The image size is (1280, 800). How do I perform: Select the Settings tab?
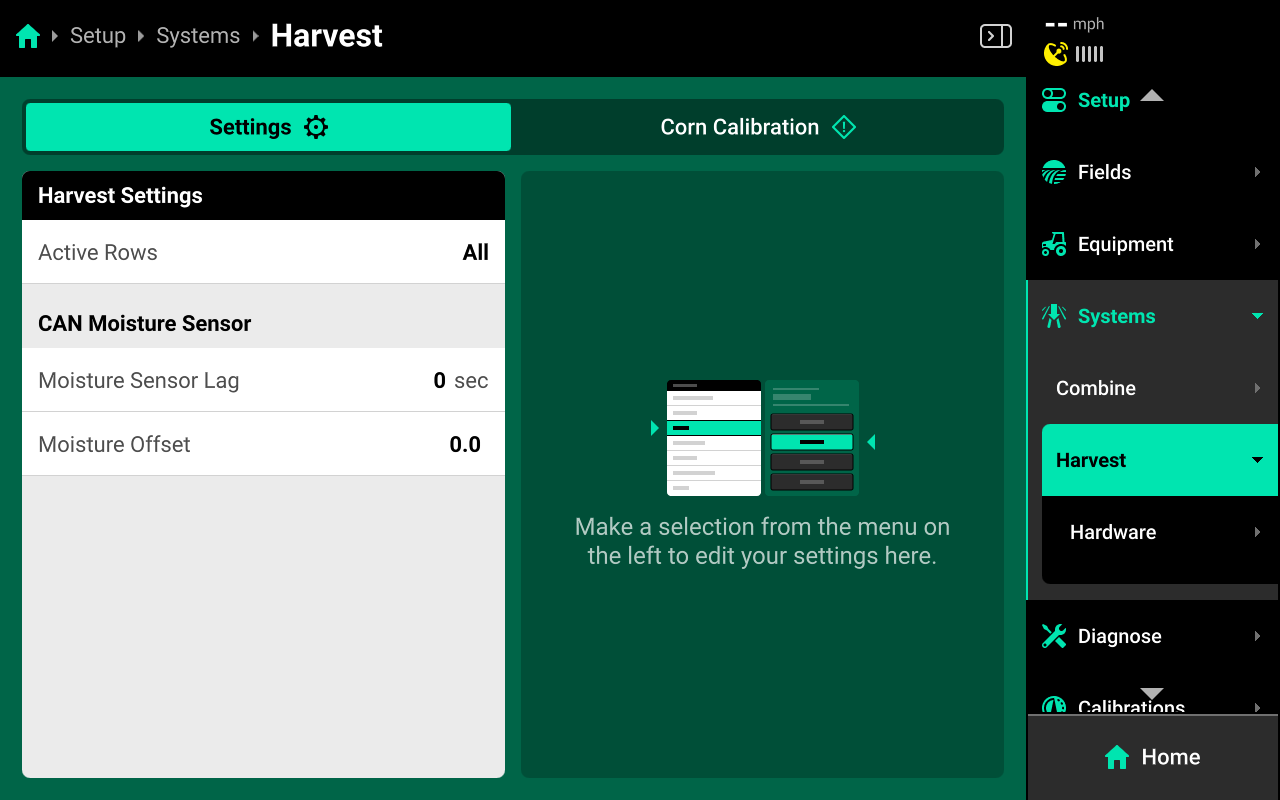pos(268,127)
